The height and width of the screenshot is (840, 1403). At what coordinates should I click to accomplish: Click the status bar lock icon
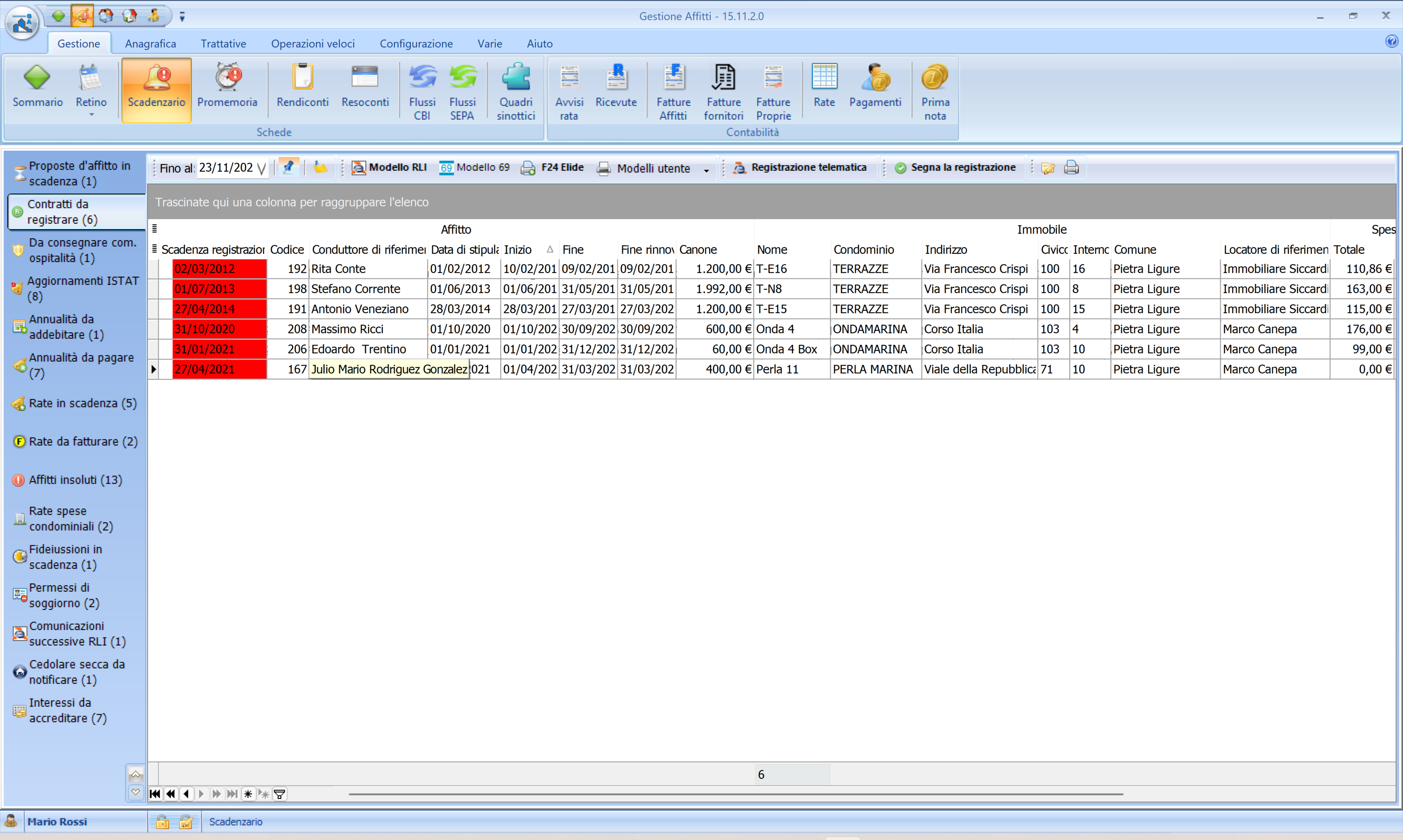[162, 822]
